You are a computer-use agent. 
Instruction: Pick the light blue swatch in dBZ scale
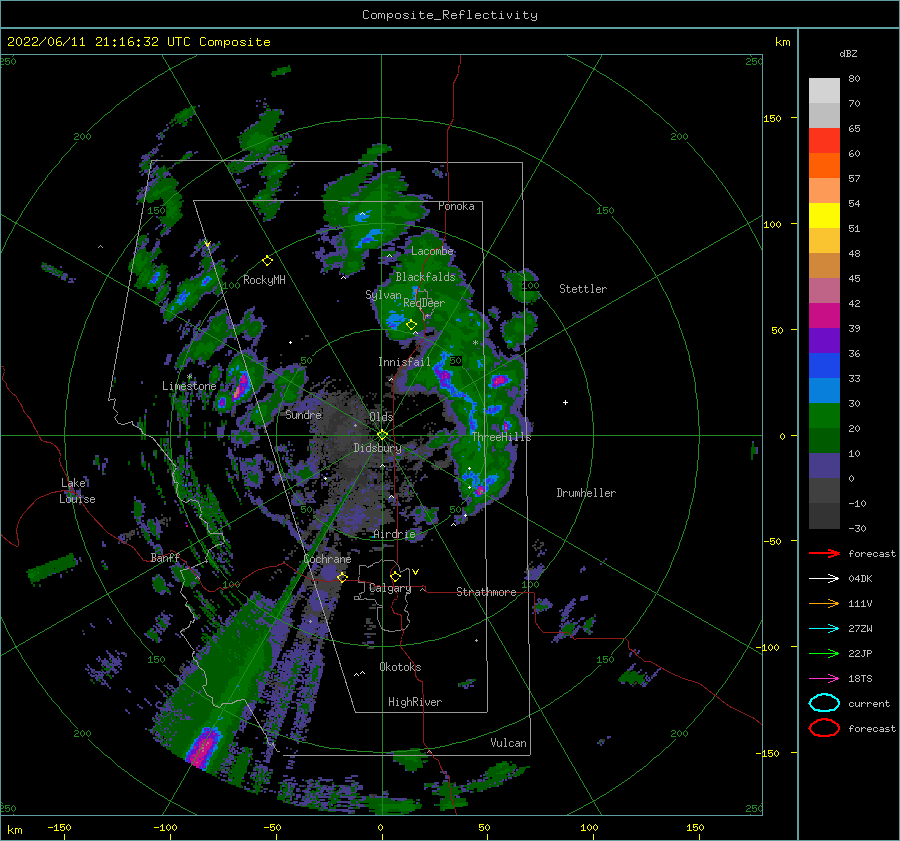tap(824, 391)
